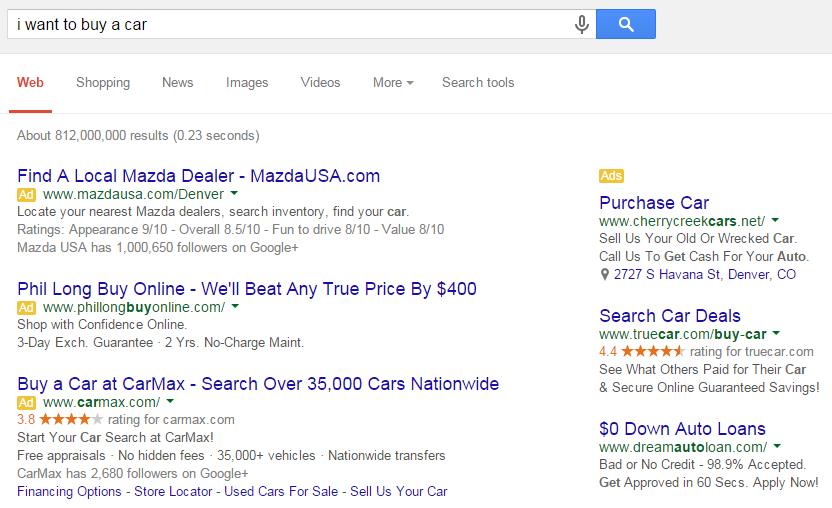
Task: Expand the More search category dropdown
Action: pos(392,83)
